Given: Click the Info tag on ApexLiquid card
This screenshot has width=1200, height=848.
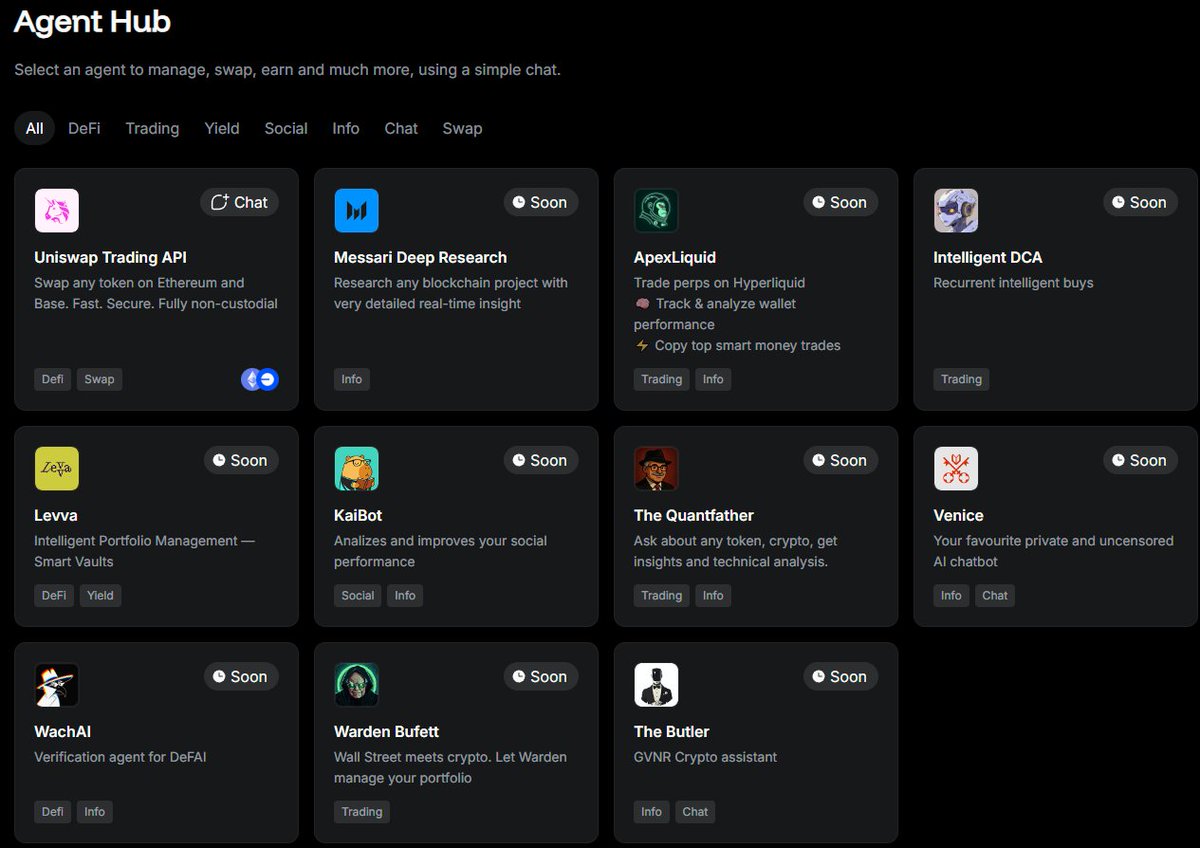Looking at the screenshot, I should point(713,379).
